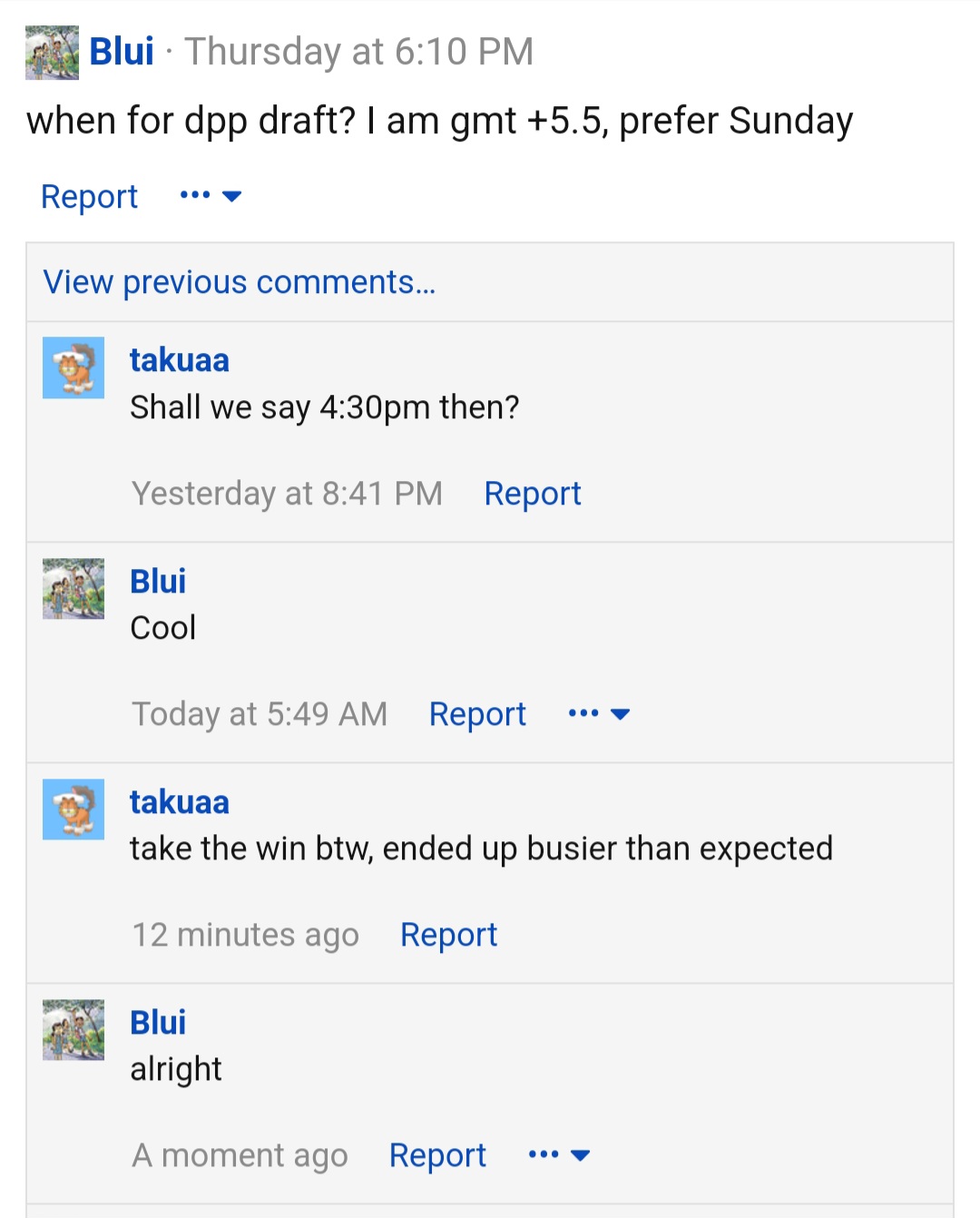Open 'Thursday at 6:10 PM' post timestamp
This screenshot has height=1218, width=980.
point(359,52)
